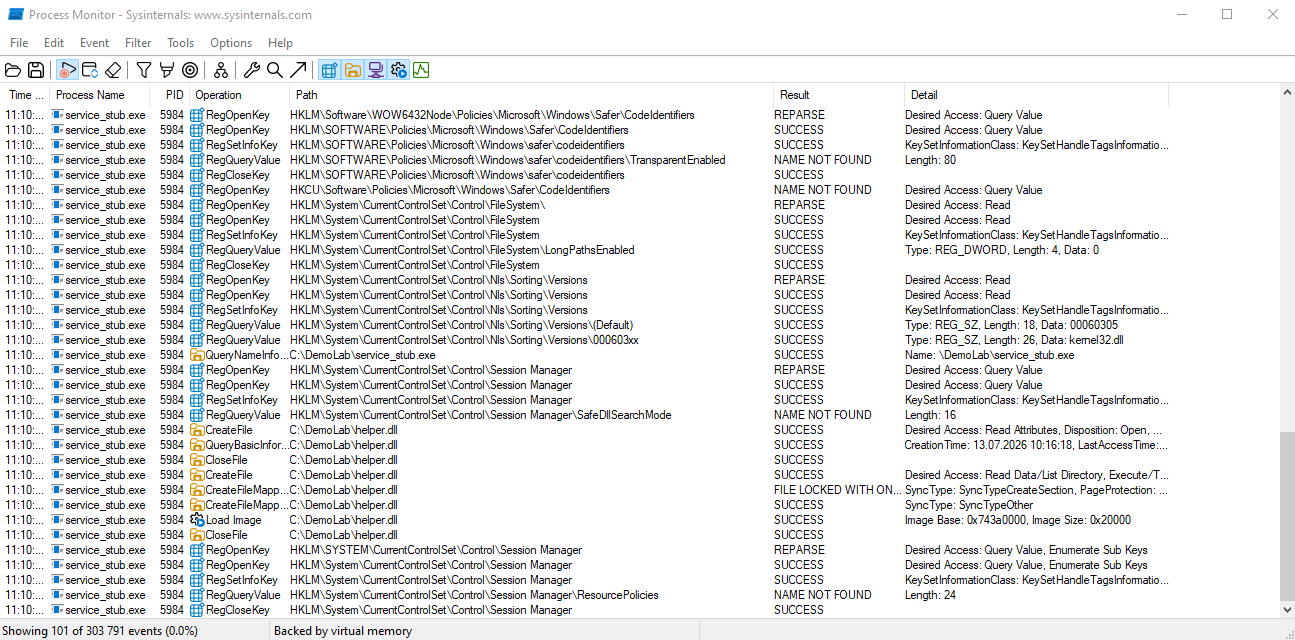Click the FILE LOCKED WITH ON... result

pyautogui.click(x=838, y=490)
